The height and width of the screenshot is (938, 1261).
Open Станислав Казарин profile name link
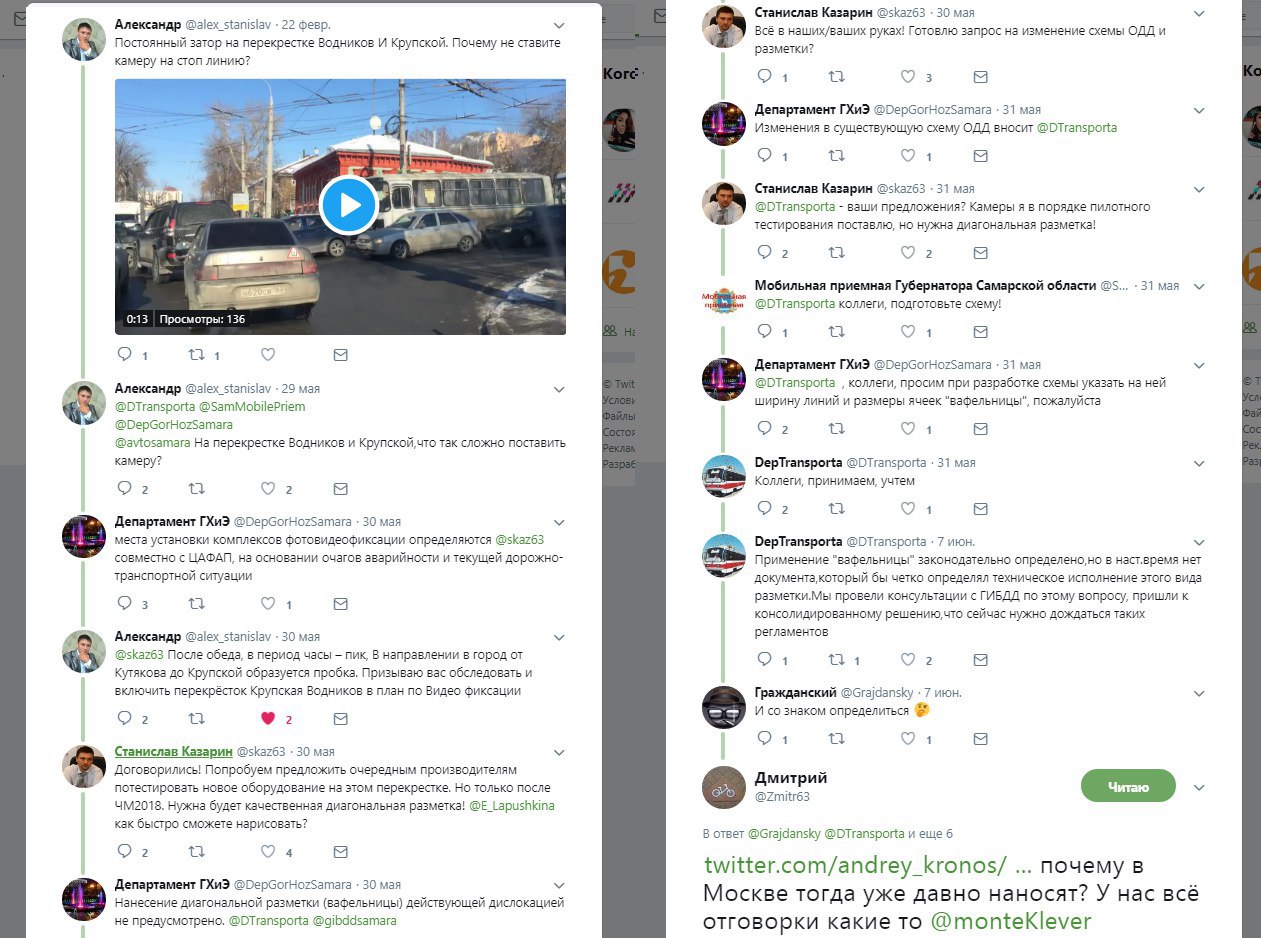pyautogui.click(x=174, y=751)
